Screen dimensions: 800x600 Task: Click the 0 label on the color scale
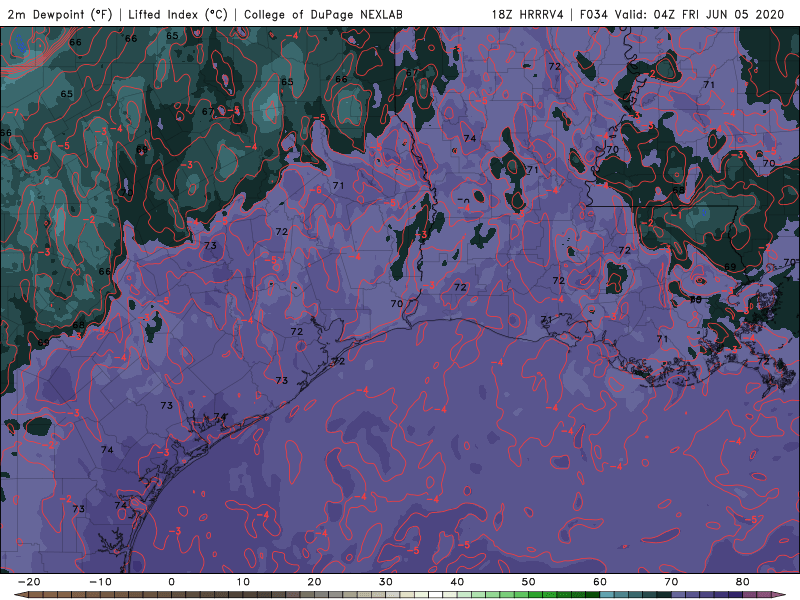171,582
